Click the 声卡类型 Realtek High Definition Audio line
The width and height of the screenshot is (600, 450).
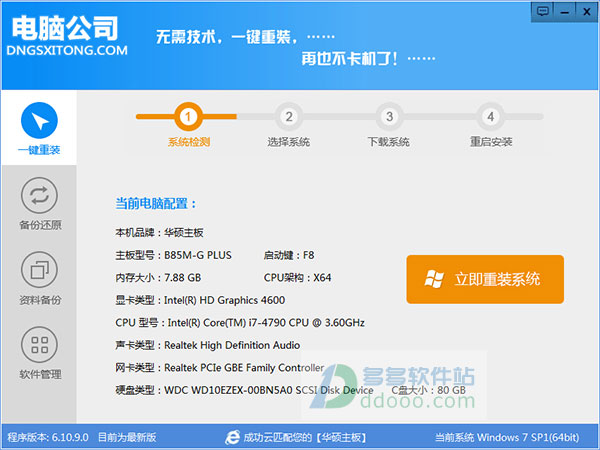(208, 345)
